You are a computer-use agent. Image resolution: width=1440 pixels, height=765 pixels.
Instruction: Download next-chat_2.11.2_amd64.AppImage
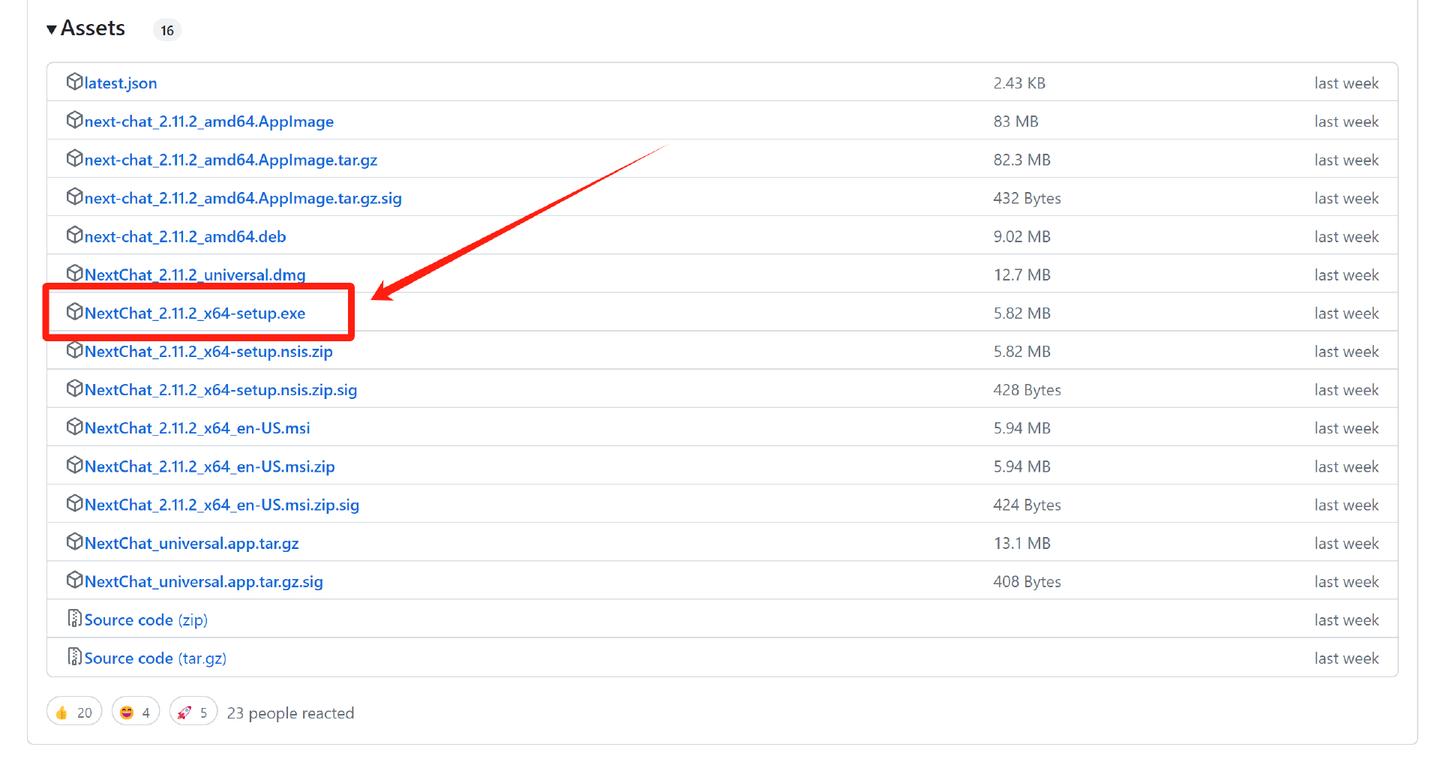209,122
